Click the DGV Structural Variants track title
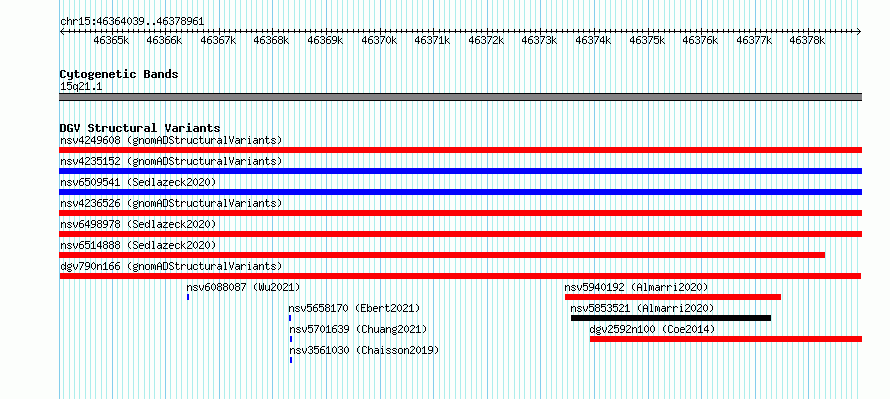Viewport: 890px width, 399px height. click(140, 128)
